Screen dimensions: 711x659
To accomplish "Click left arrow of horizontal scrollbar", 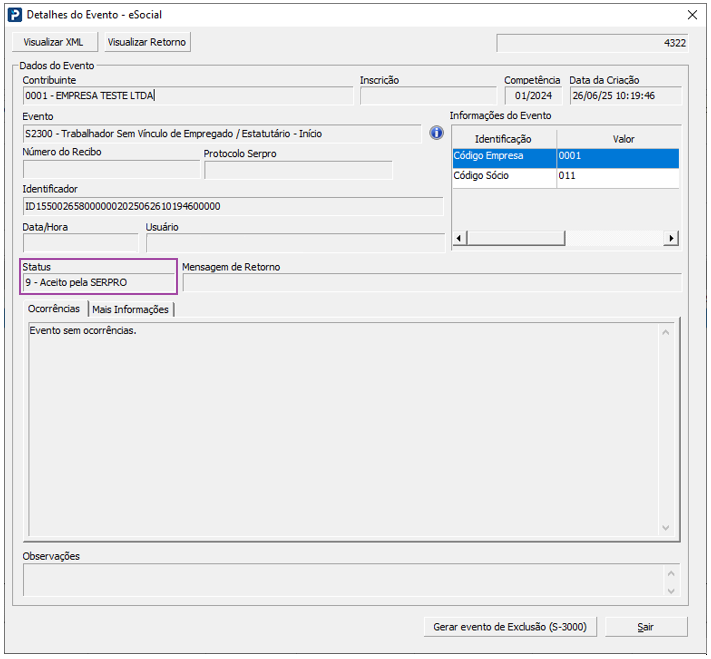I will click(459, 238).
